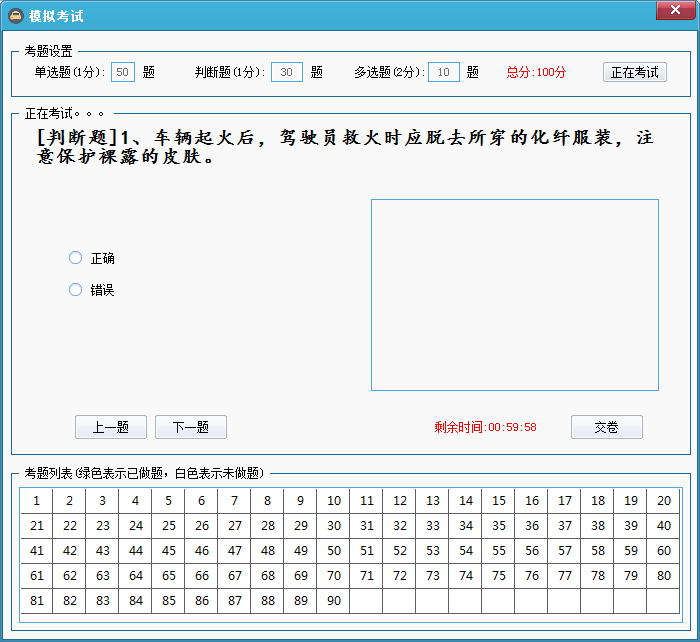Click the 多选题 count field
Image resolution: width=700 pixels, height=642 pixels.
[x=444, y=72]
